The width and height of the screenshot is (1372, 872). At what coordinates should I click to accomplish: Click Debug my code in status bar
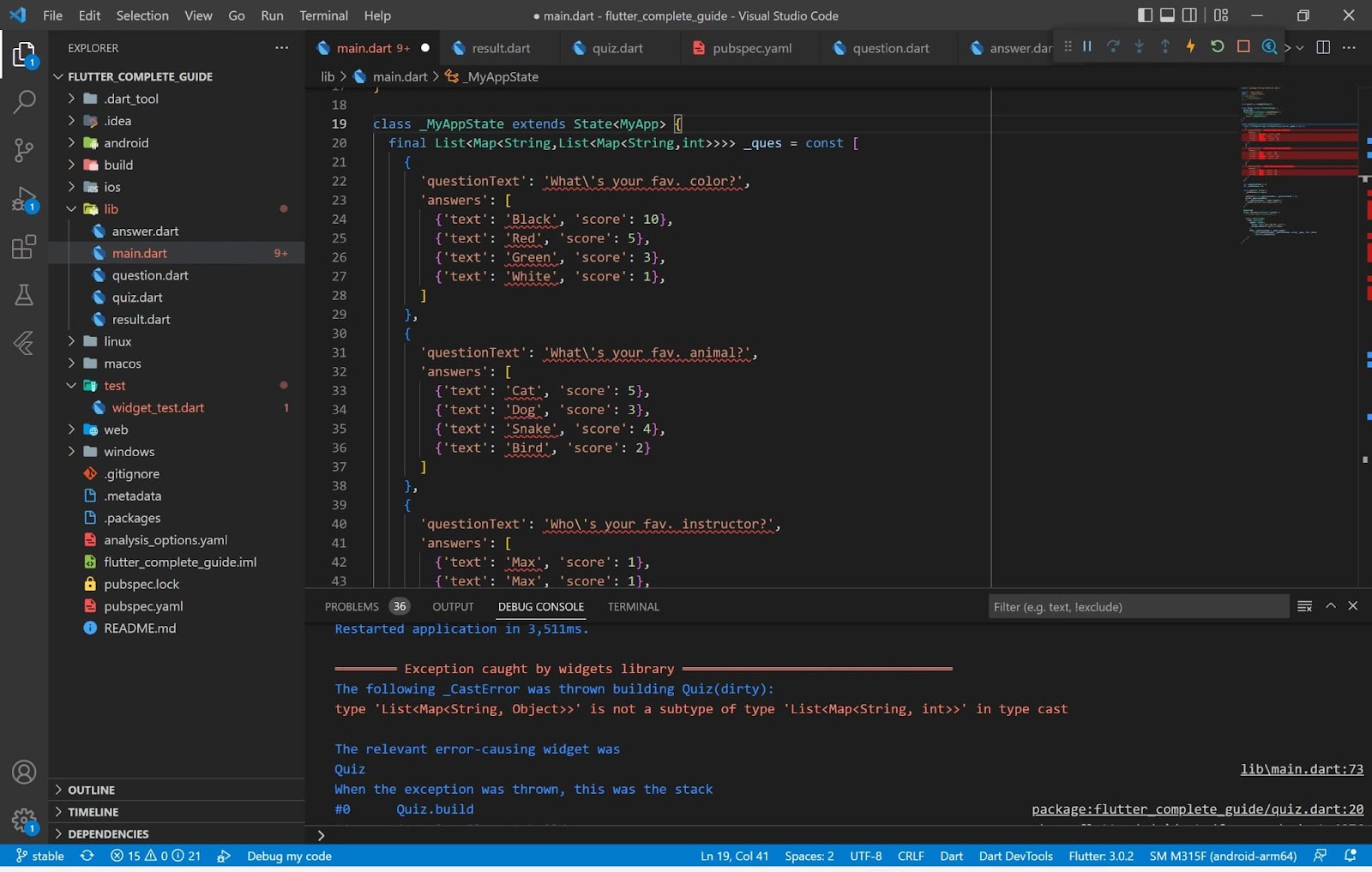coord(289,856)
